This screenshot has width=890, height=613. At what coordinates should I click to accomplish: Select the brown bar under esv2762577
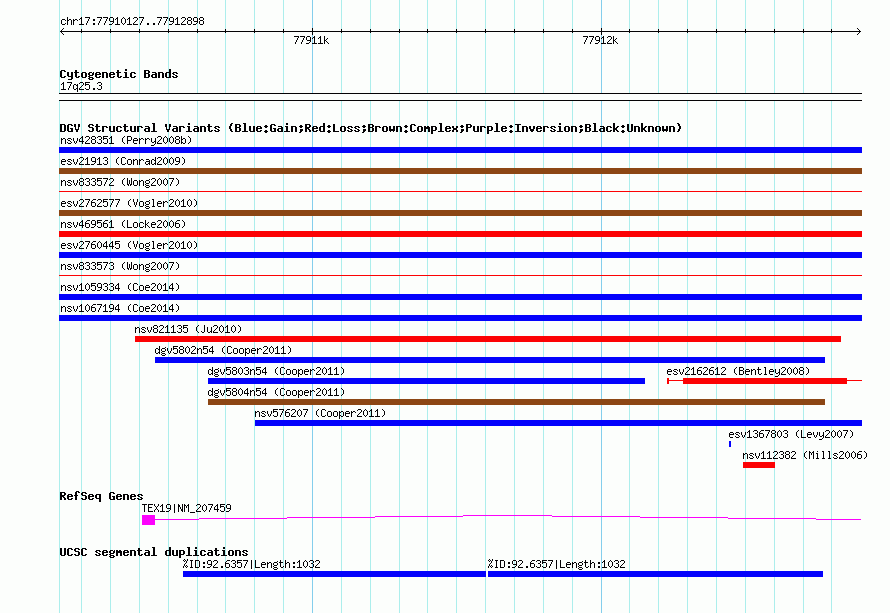pyautogui.click(x=460, y=213)
